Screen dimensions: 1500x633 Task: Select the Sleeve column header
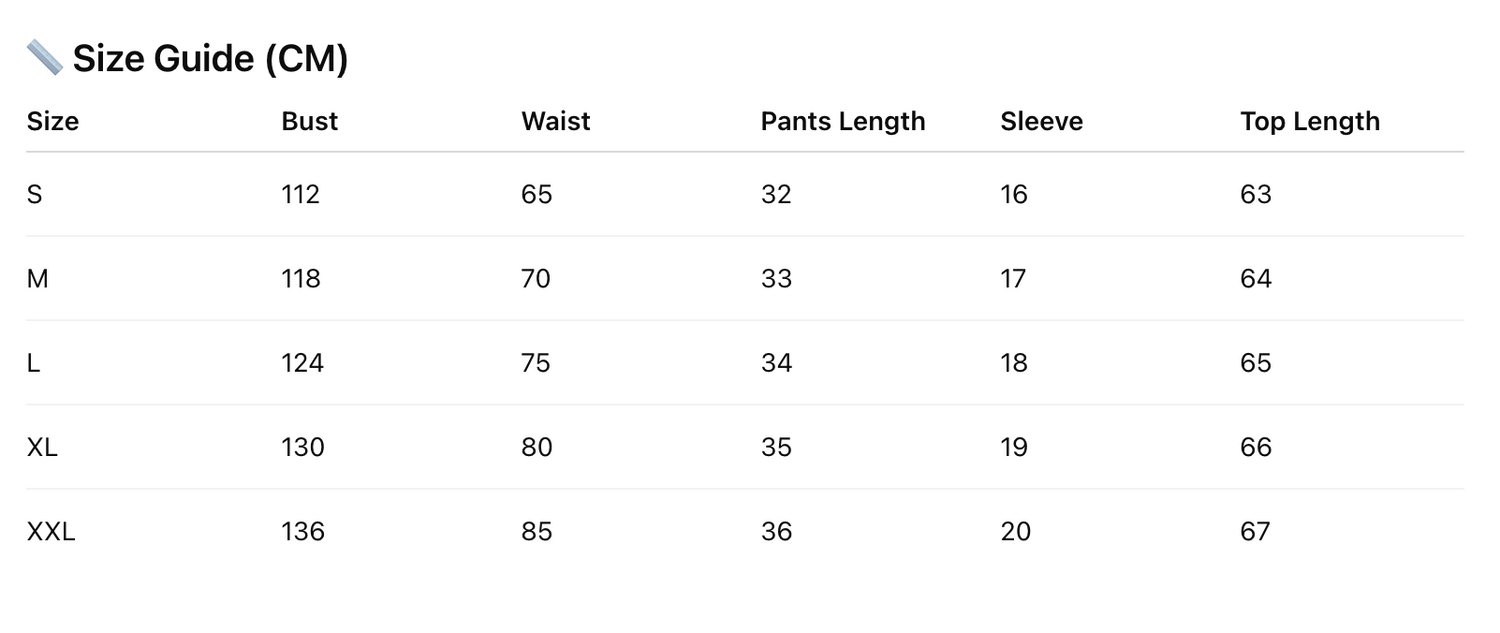pos(1042,122)
